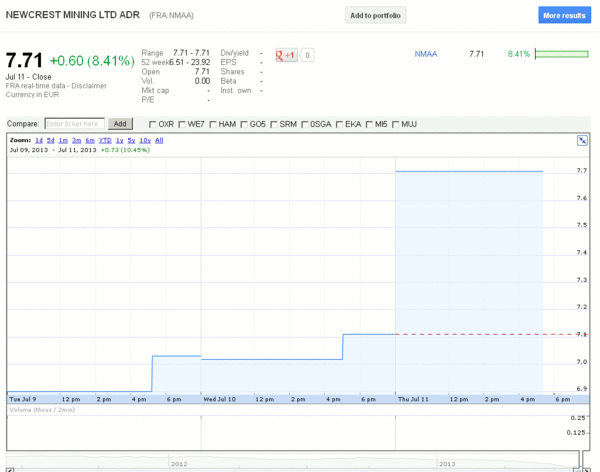Click the Jul 09, 2013 start date field

[29, 150]
